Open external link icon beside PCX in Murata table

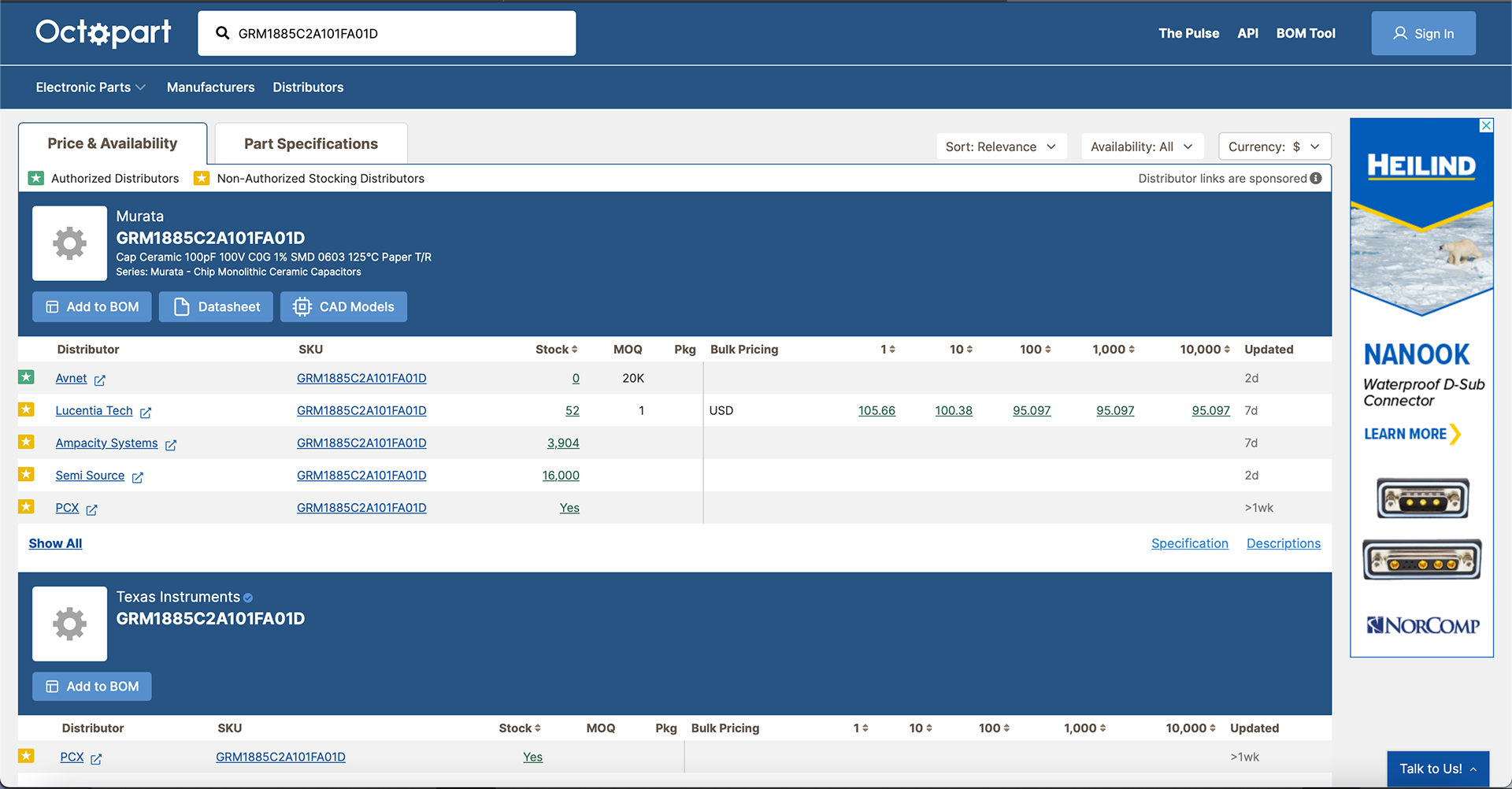[x=92, y=509]
